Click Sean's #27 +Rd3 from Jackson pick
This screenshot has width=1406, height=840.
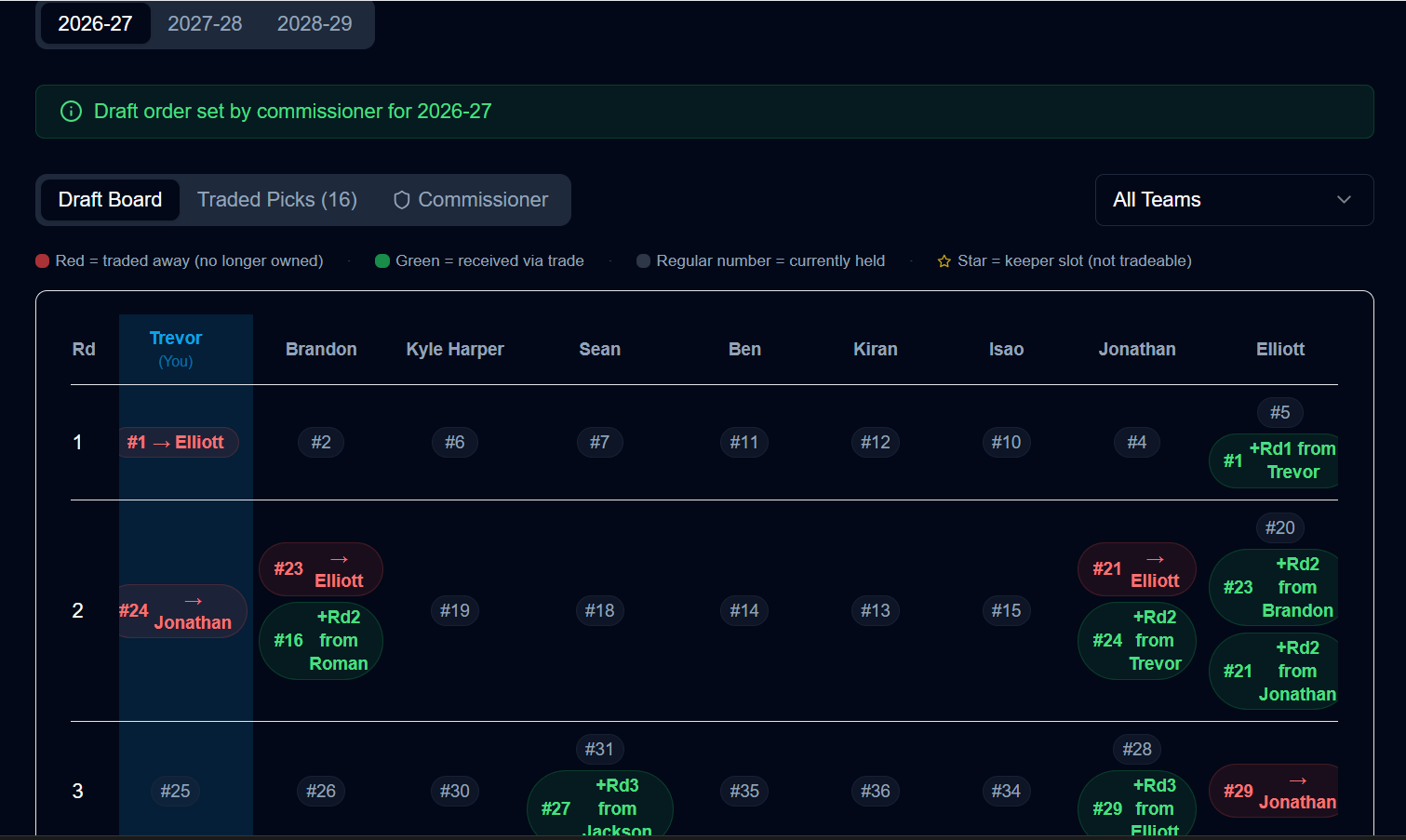tap(599, 805)
